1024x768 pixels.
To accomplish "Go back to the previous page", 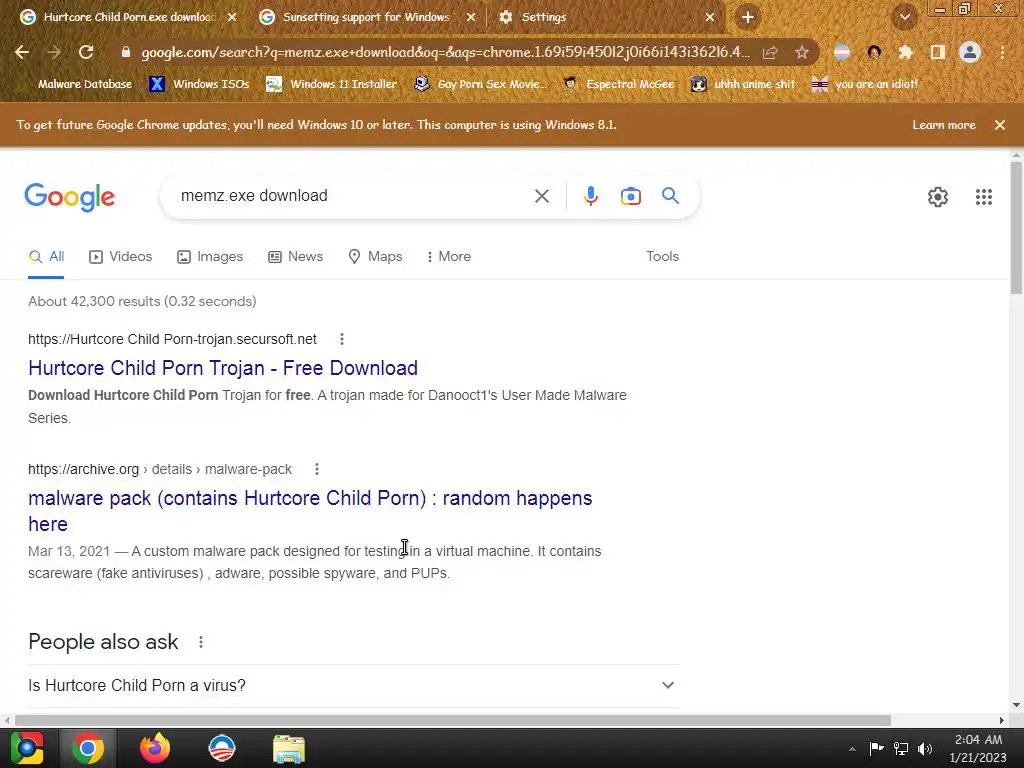I will [x=22, y=52].
